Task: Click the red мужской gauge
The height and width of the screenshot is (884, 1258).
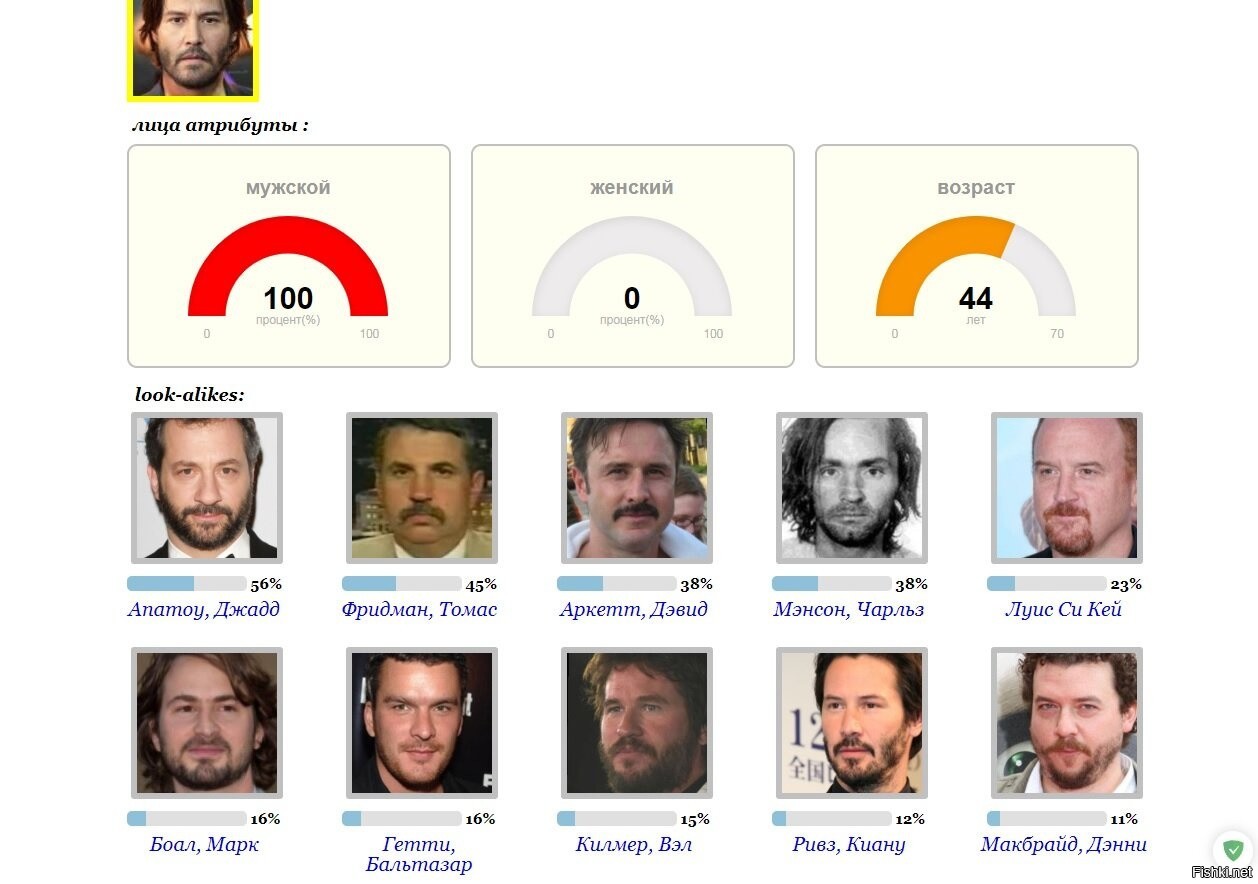Action: click(x=288, y=266)
